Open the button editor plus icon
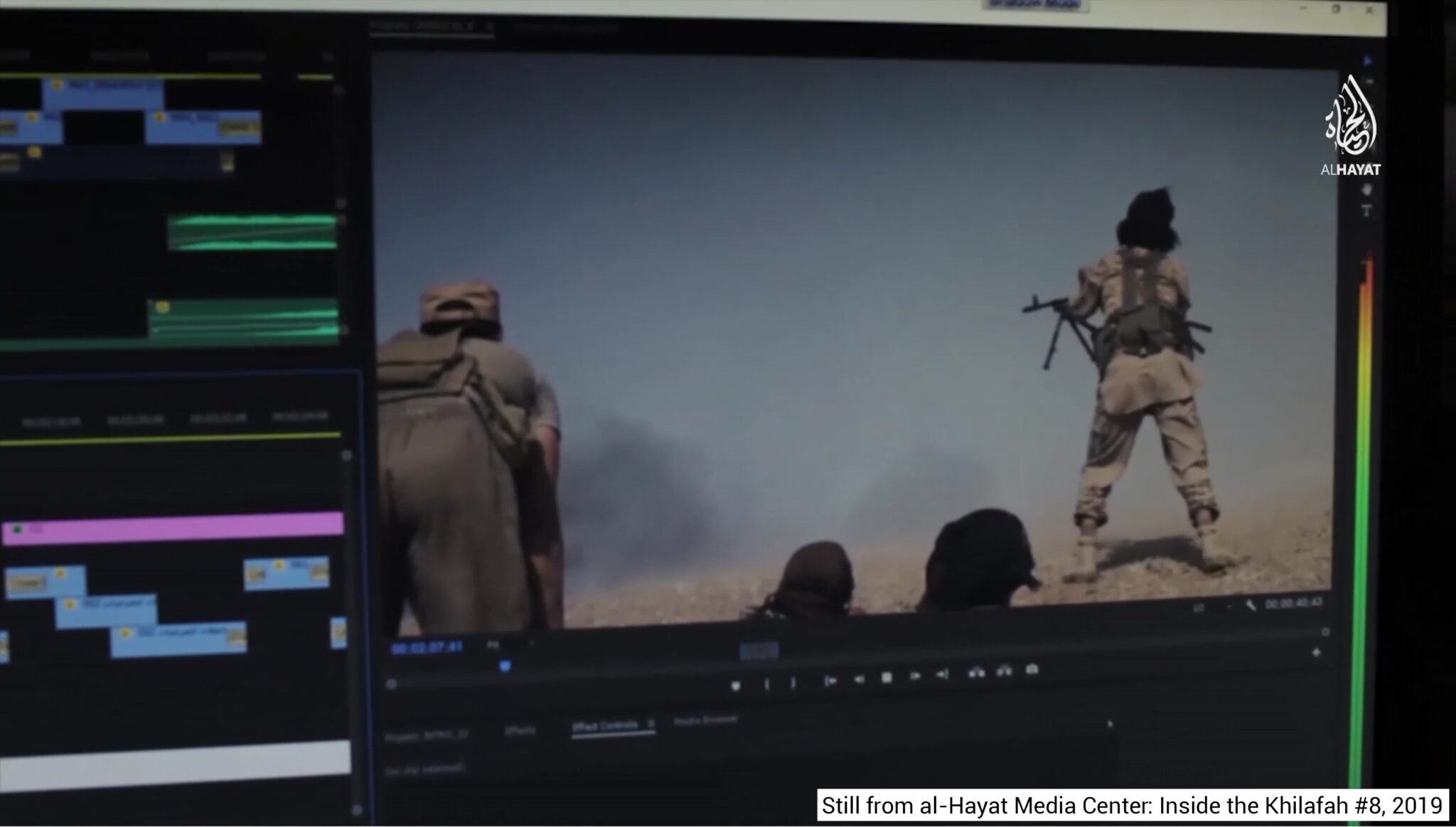This screenshot has width=1456, height=827. [1316, 652]
